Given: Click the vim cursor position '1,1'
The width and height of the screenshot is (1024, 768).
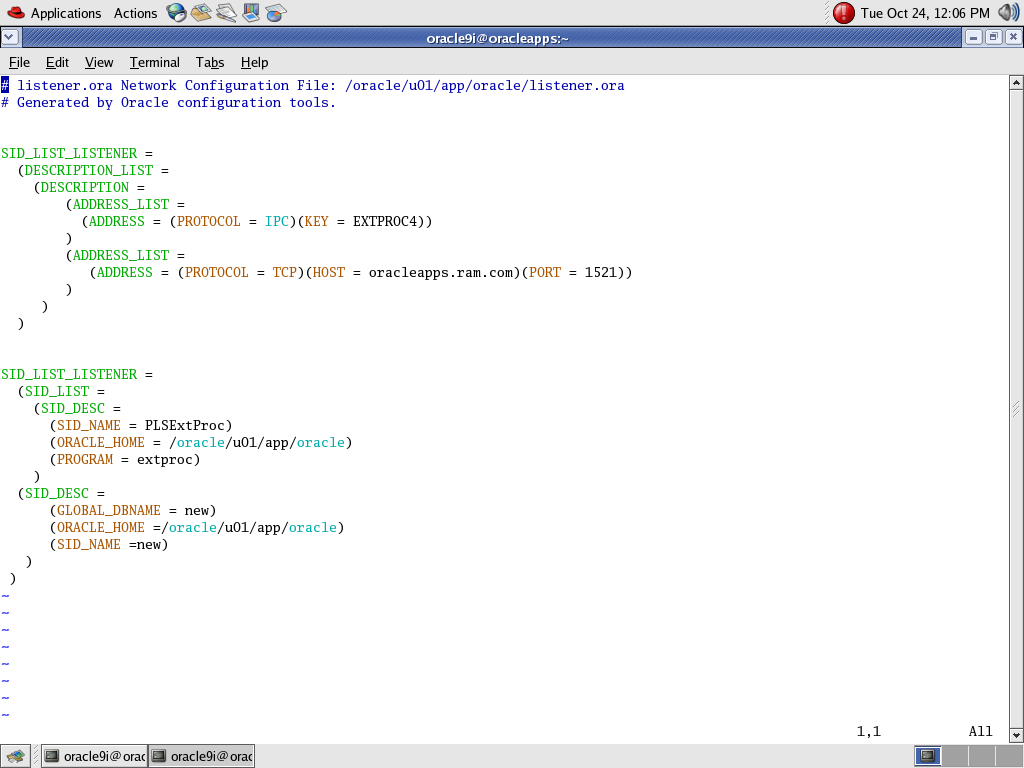Looking at the screenshot, I should click(x=869, y=731).
